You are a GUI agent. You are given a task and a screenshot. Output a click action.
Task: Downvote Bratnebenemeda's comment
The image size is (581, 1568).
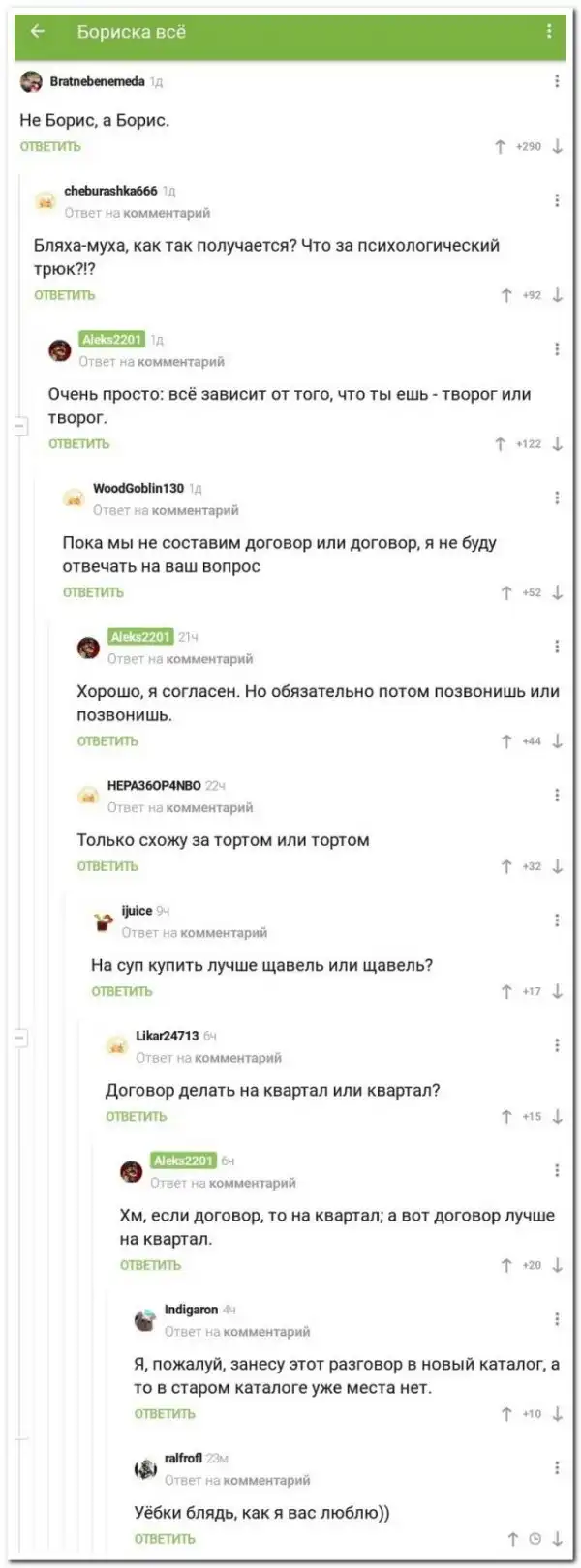click(x=558, y=147)
